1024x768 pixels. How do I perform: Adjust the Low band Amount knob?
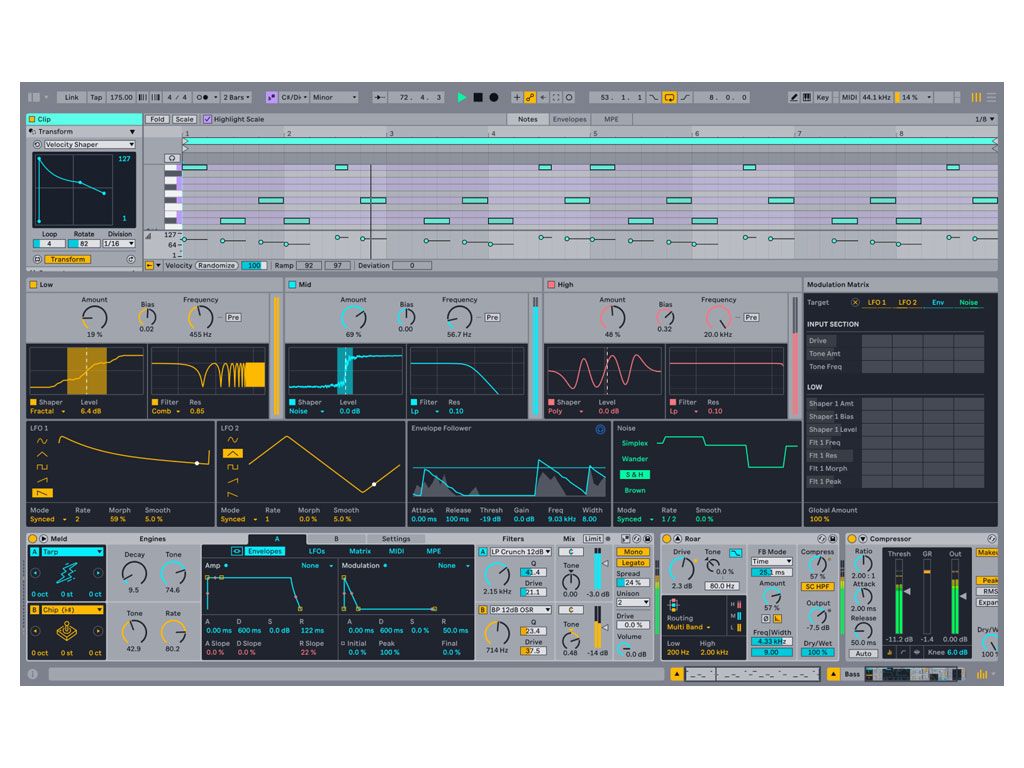pos(94,319)
